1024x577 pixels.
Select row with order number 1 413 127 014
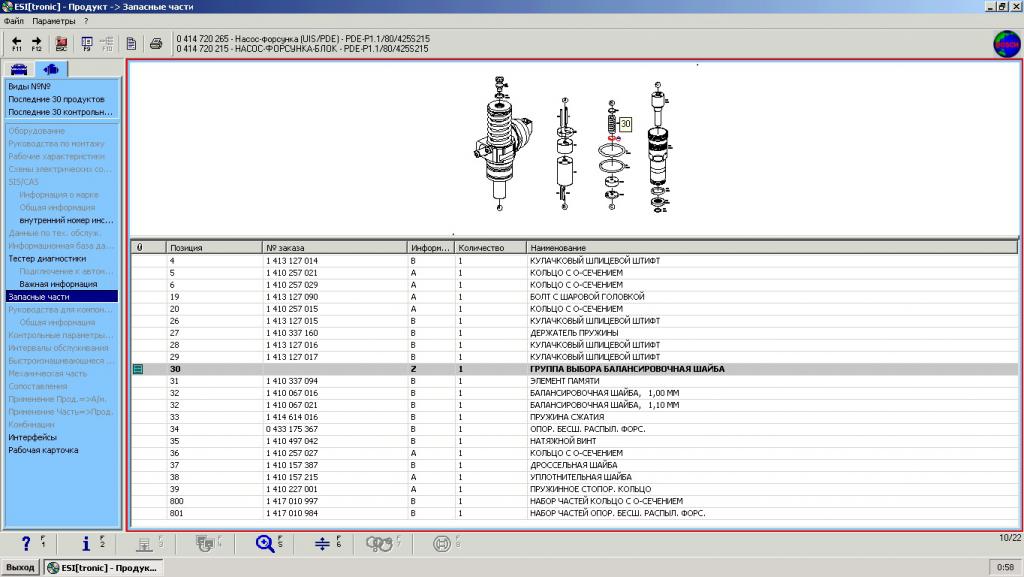pos(574,261)
